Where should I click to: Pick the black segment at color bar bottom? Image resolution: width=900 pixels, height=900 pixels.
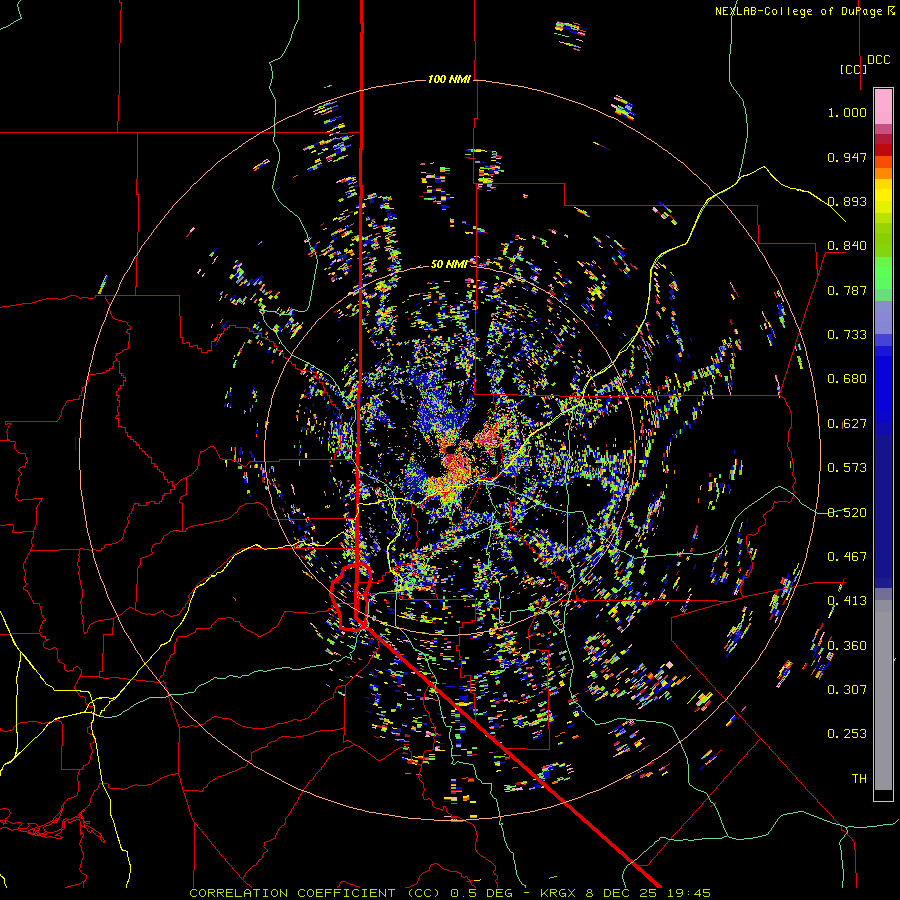[883, 794]
